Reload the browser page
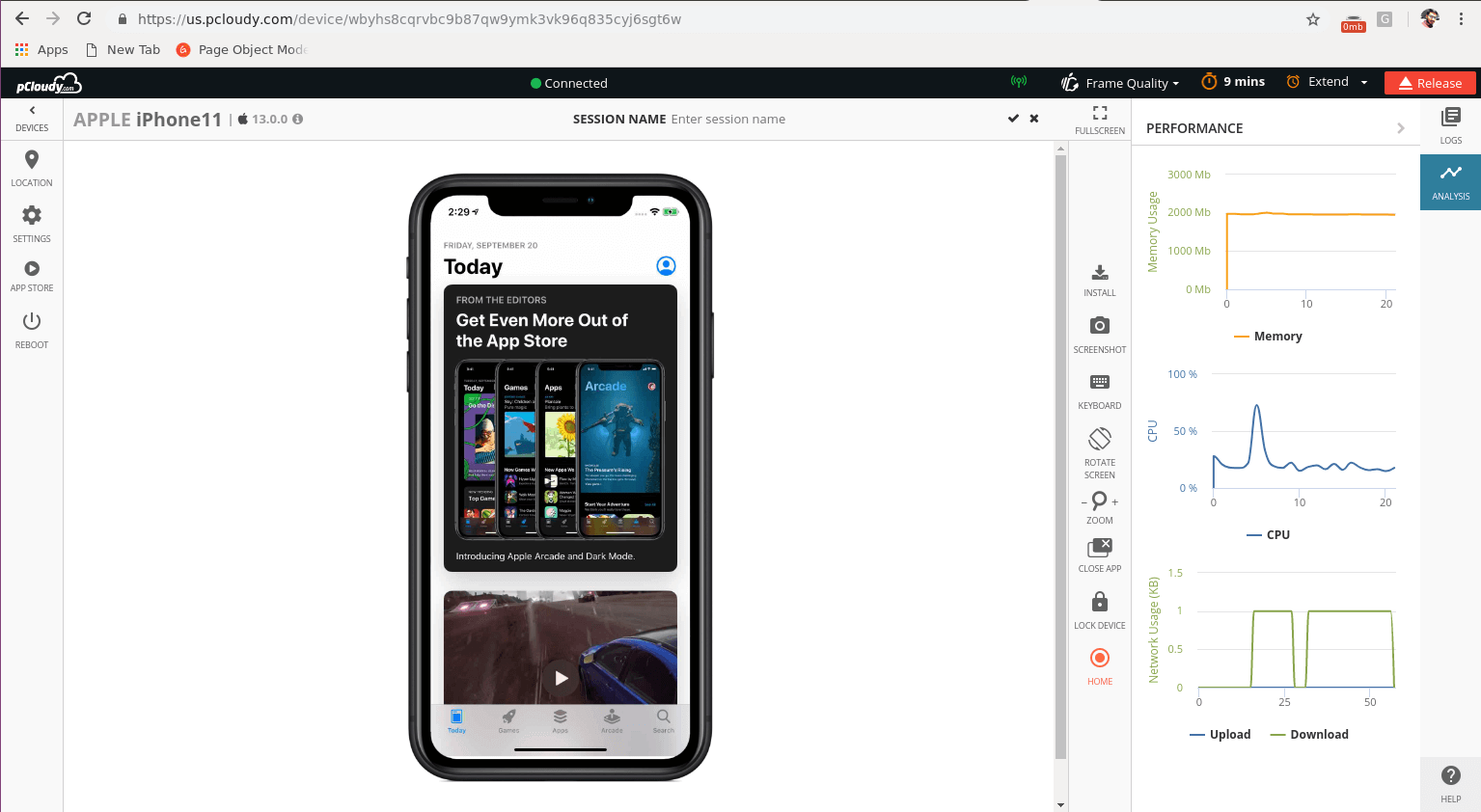This screenshot has width=1481, height=812. tap(84, 18)
